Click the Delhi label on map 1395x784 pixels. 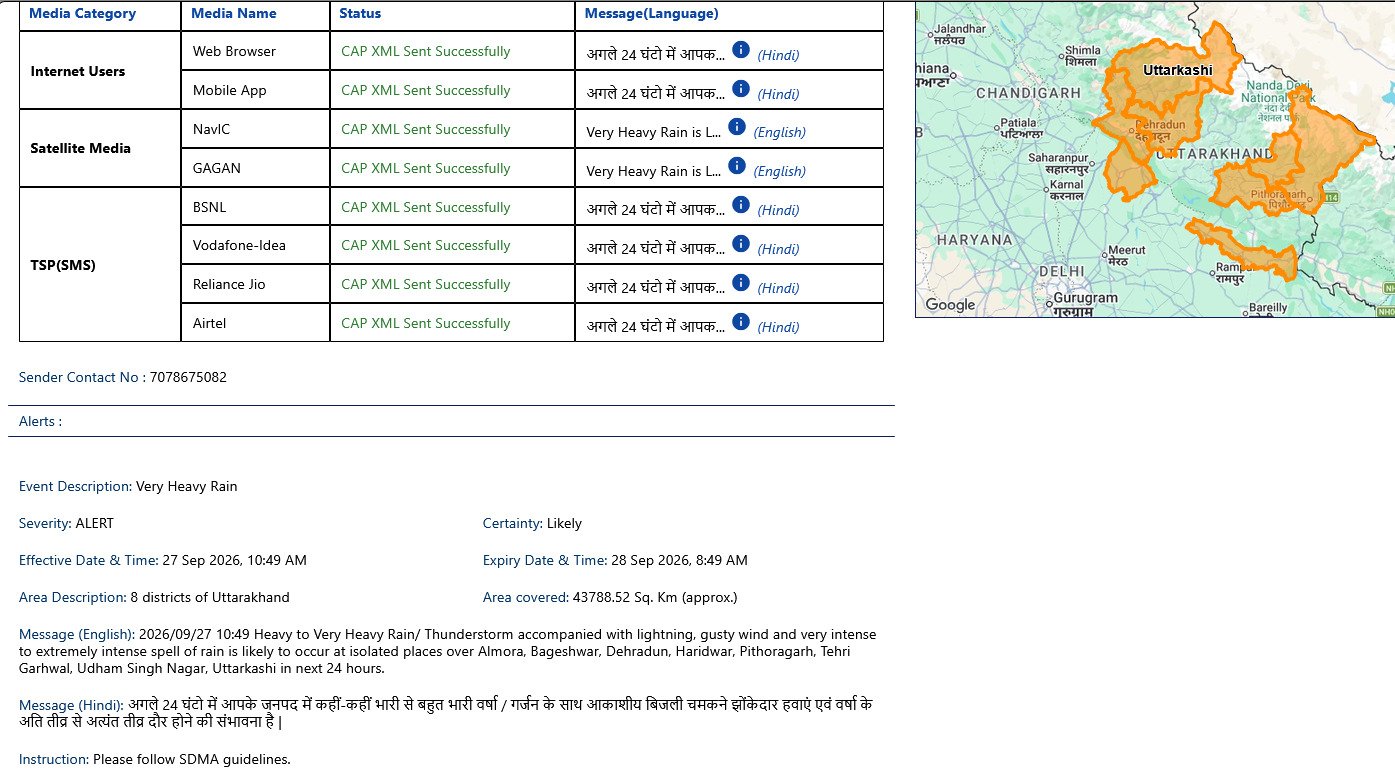coord(1061,271)
